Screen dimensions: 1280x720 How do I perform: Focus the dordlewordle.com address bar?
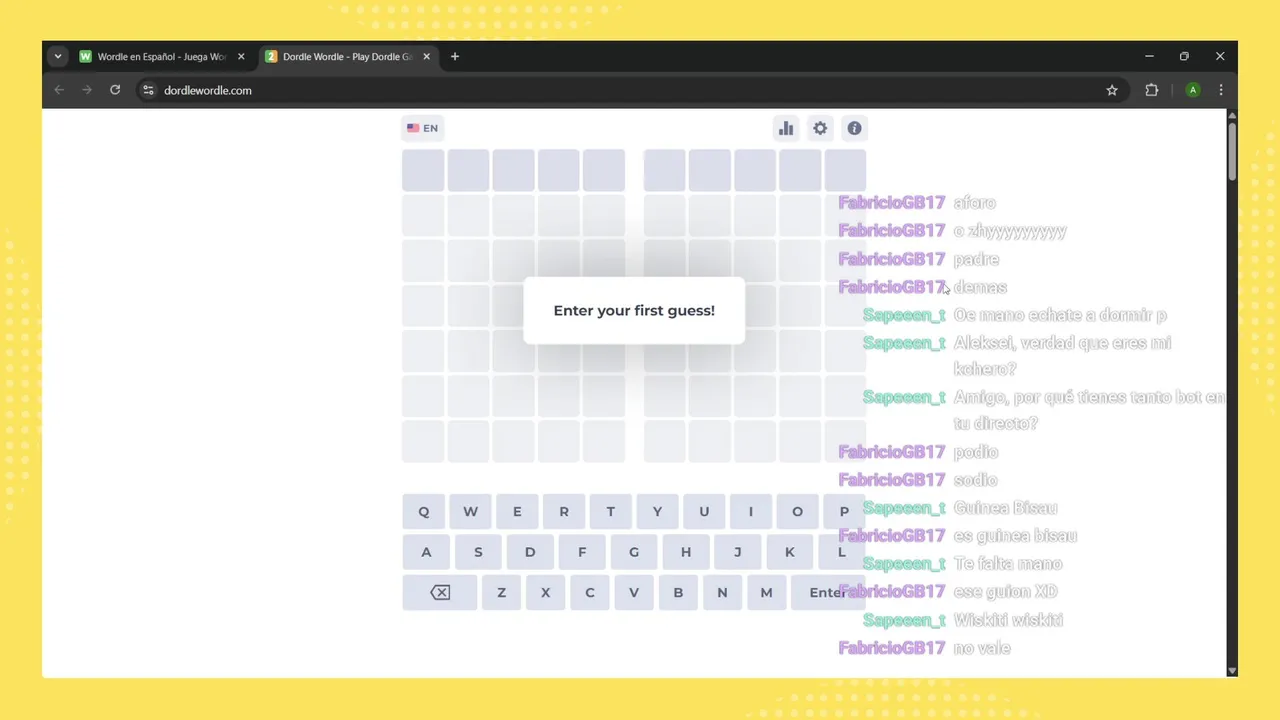[x=630, y=90]
